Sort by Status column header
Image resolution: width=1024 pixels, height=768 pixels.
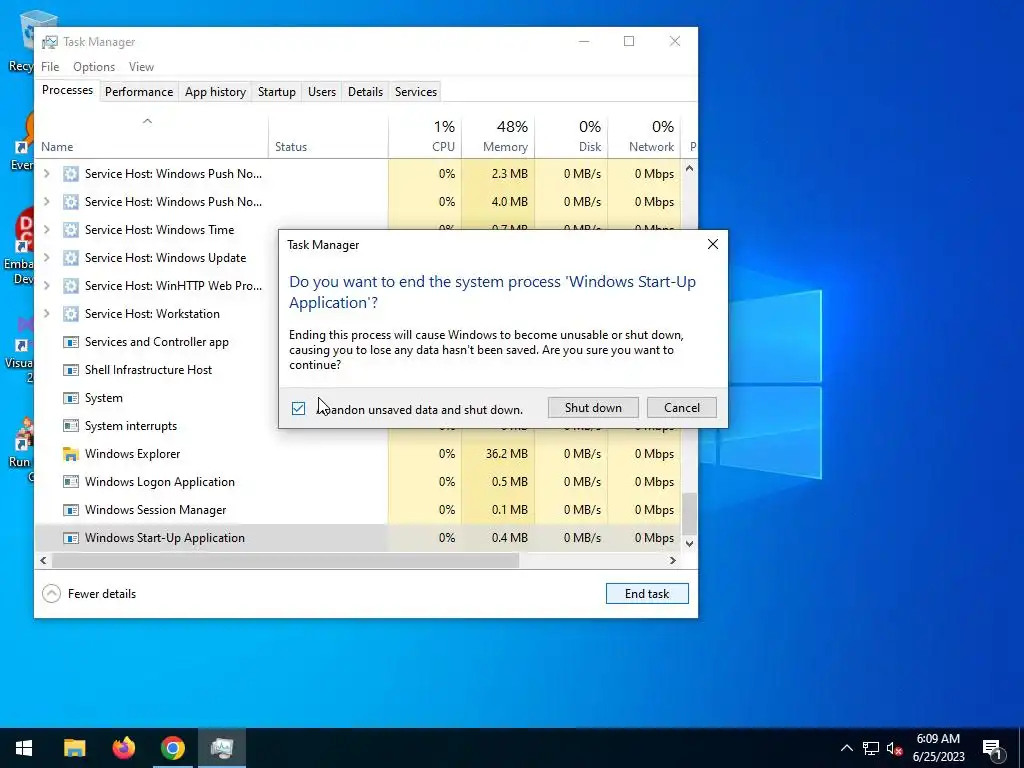[328, 136]
